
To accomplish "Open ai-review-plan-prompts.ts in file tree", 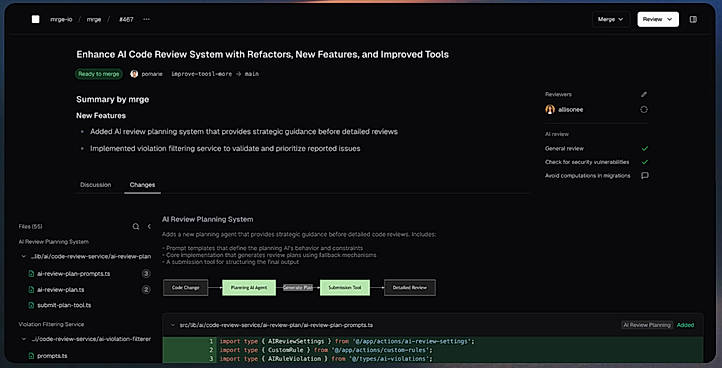I will 74,274.
